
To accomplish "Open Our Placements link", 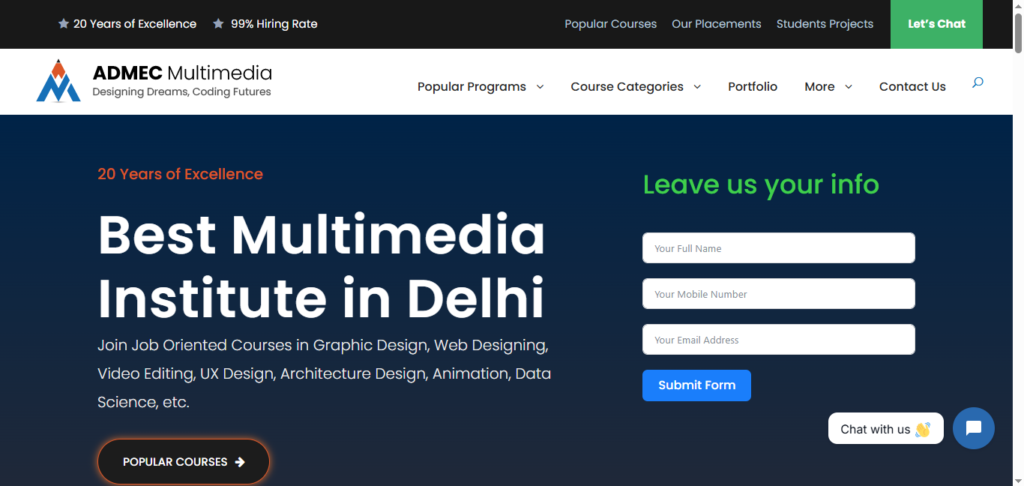I will click(716, 24).
